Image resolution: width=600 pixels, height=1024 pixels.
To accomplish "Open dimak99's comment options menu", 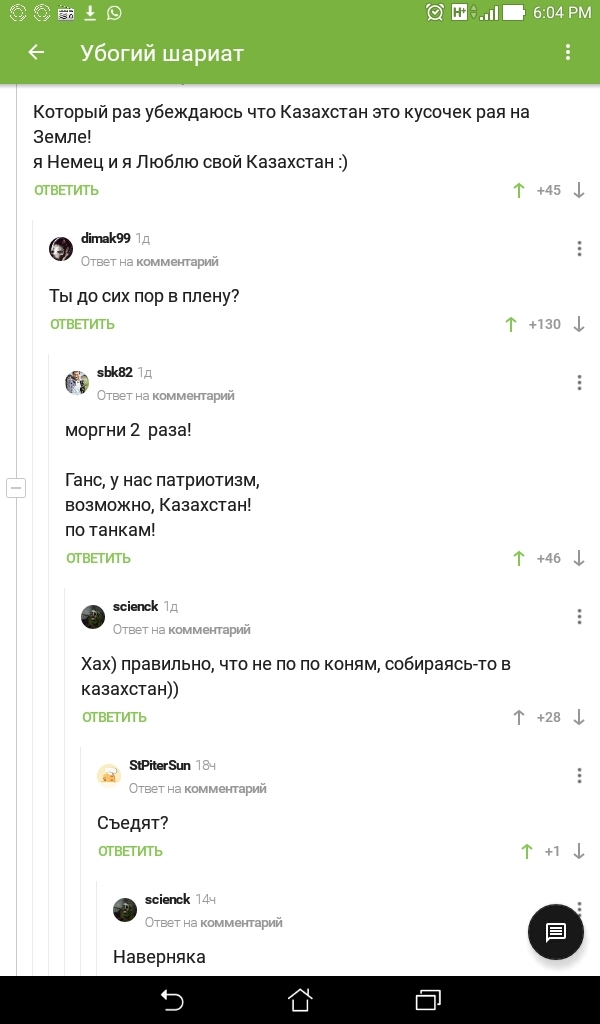I will pos(579,248).
